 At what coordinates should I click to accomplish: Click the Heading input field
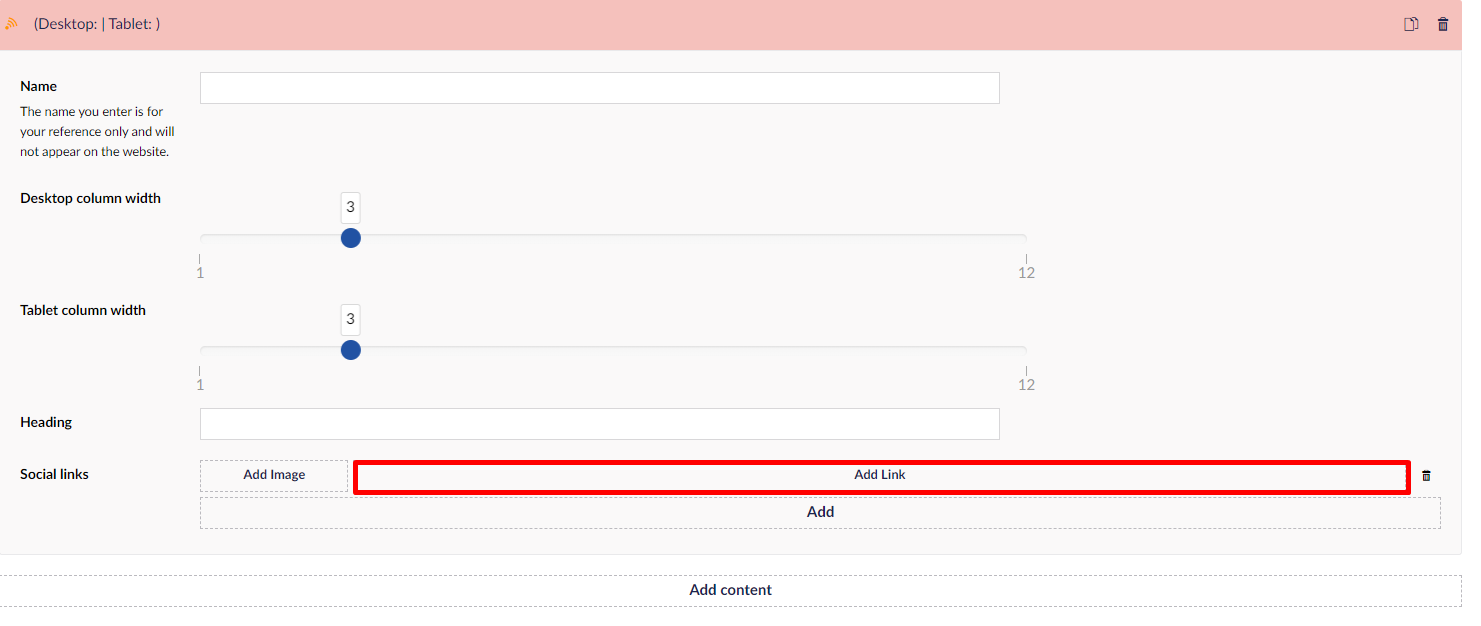pos(600,424)
